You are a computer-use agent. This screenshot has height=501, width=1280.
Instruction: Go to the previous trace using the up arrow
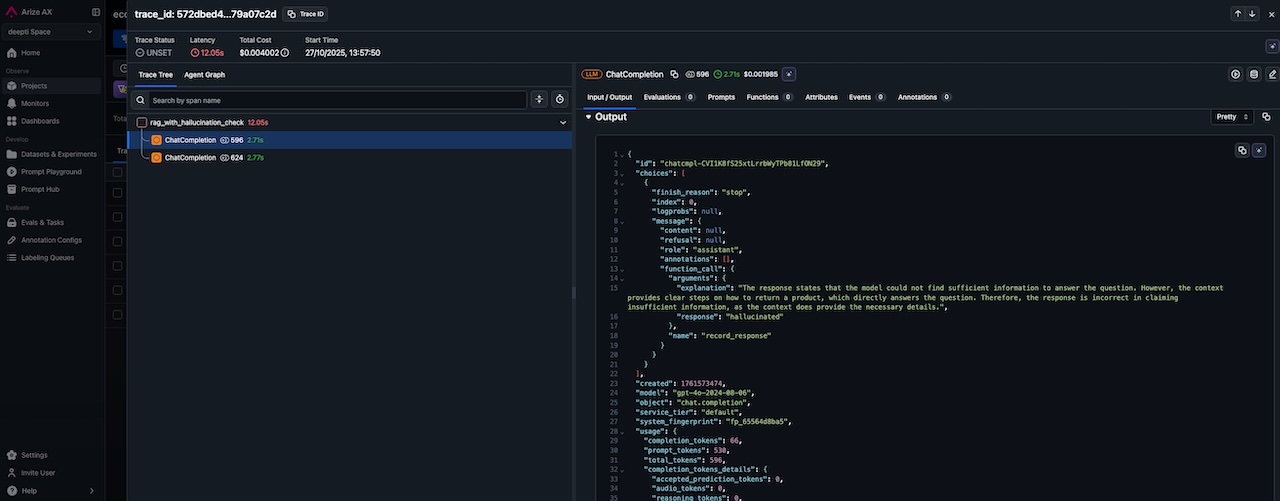pos(1238,14)
